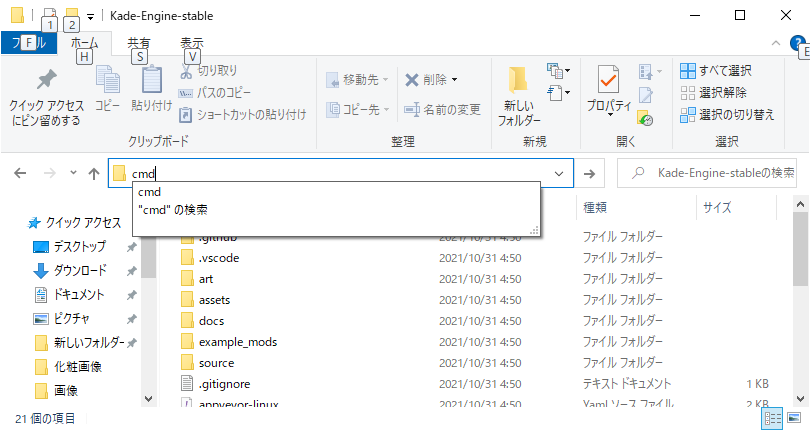Expand address bar history dropdown

(x=559, y=174)
